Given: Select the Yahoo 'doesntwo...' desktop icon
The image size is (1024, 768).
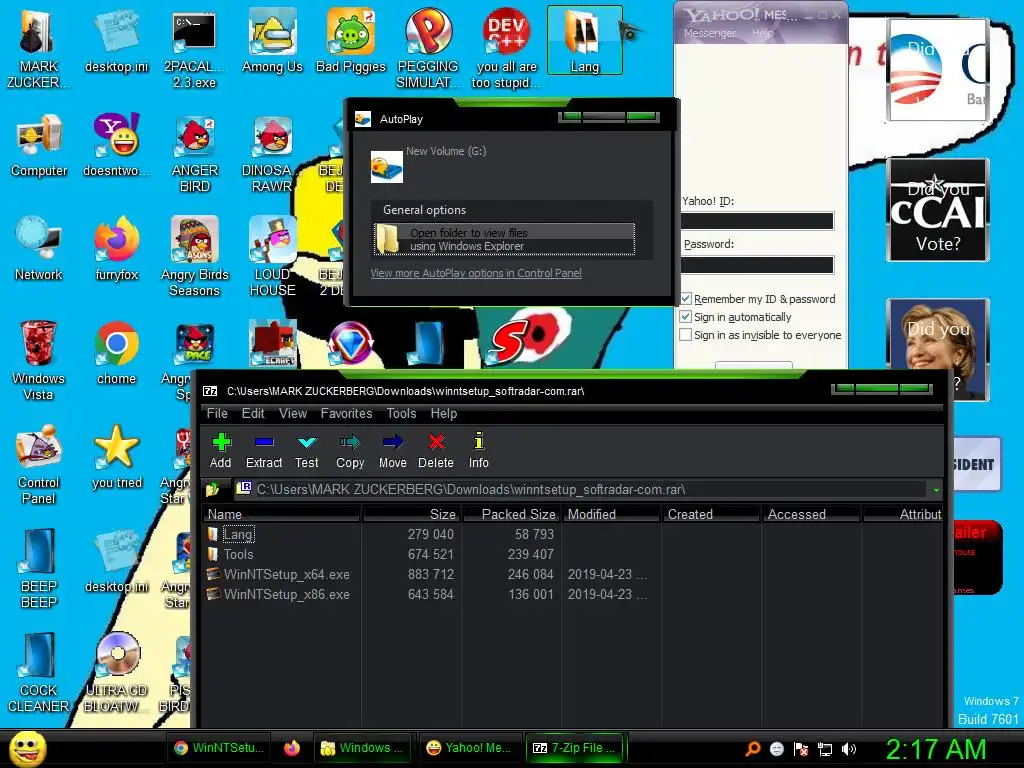Looking at the screenshot, I should [116, 146].
